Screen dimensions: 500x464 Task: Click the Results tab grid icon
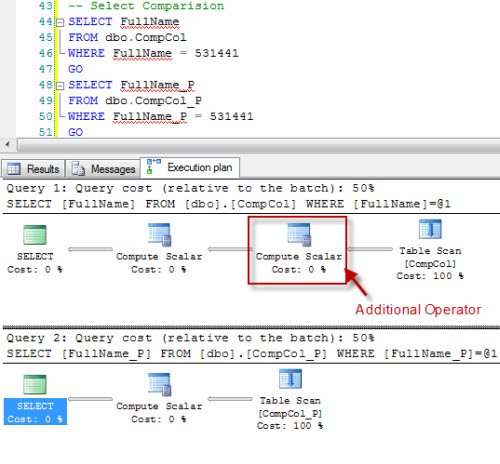pyautogui.click(x=14, y=169)
